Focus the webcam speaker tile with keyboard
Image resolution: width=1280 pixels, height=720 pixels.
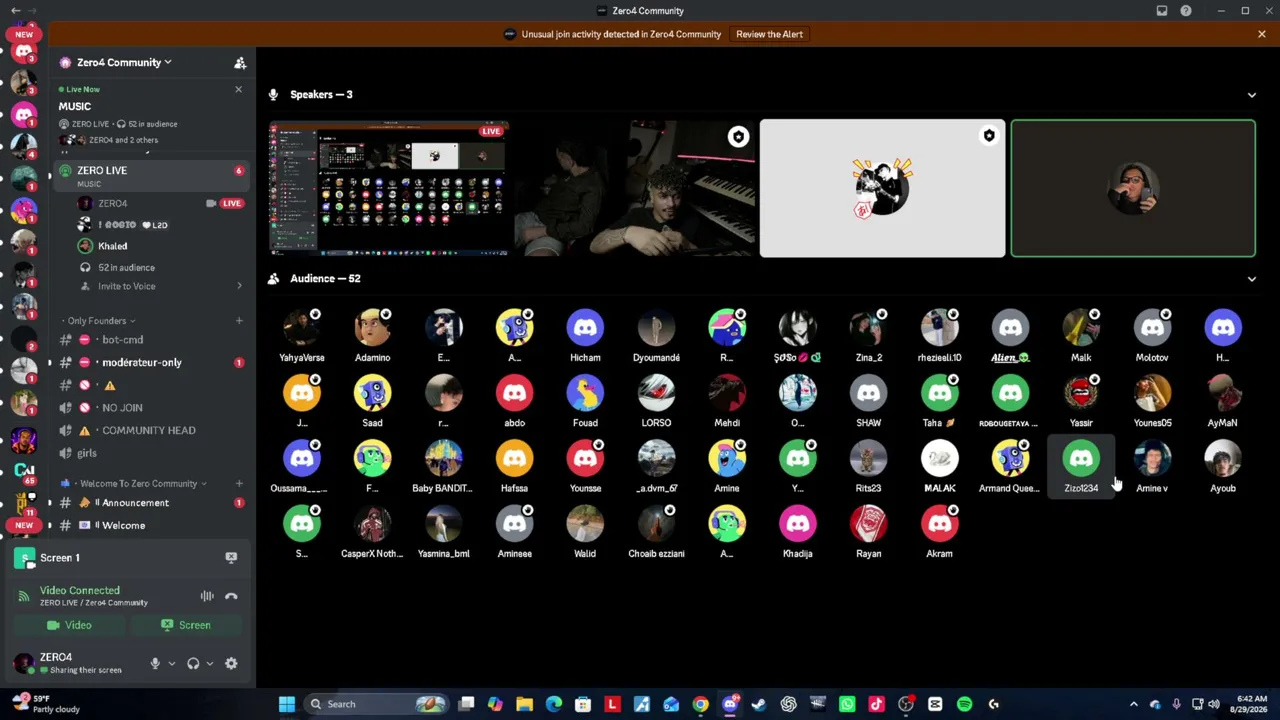tap(635, 189)
